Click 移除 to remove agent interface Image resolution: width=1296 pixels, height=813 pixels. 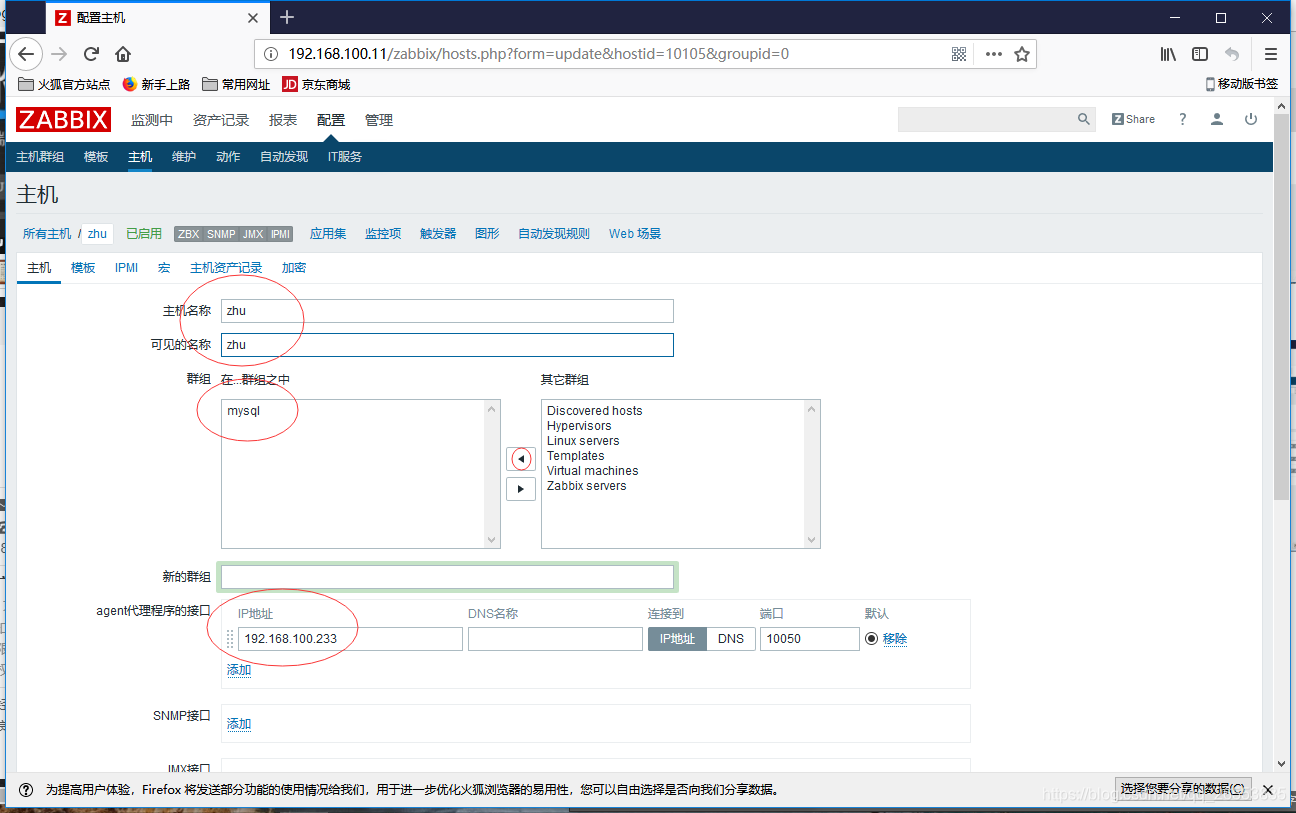[x=895, y=639]
